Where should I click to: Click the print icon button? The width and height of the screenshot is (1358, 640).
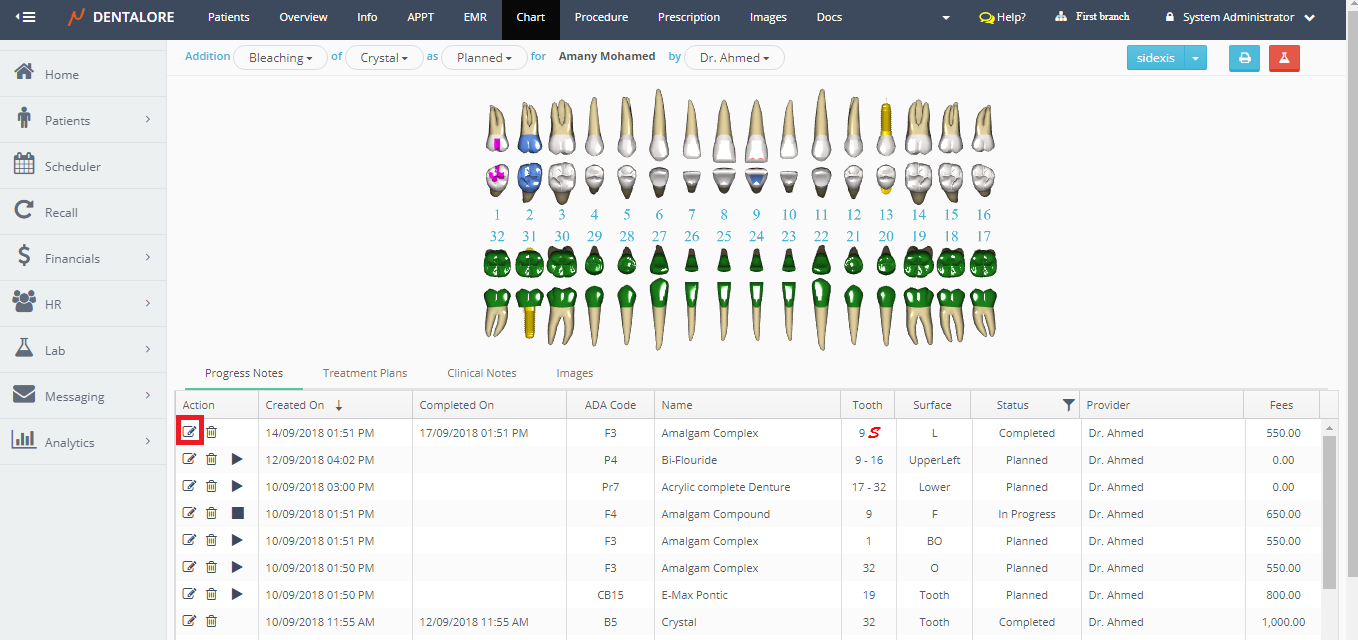[x=1244, y=58]
